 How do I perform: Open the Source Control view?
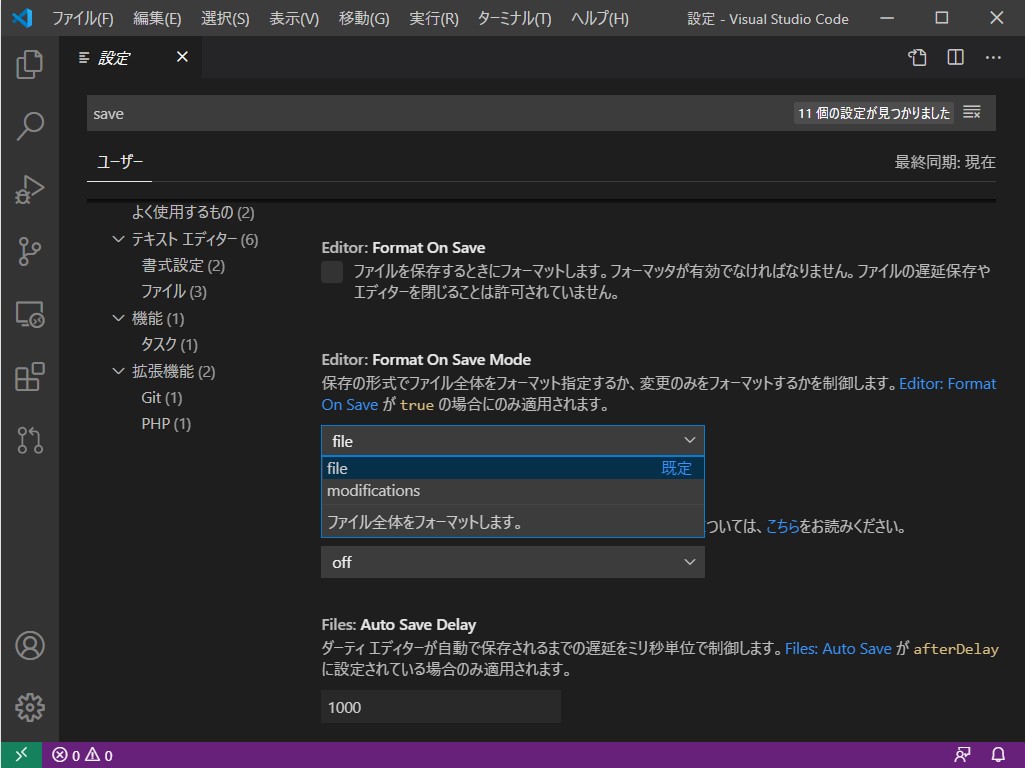click(30, 251)
